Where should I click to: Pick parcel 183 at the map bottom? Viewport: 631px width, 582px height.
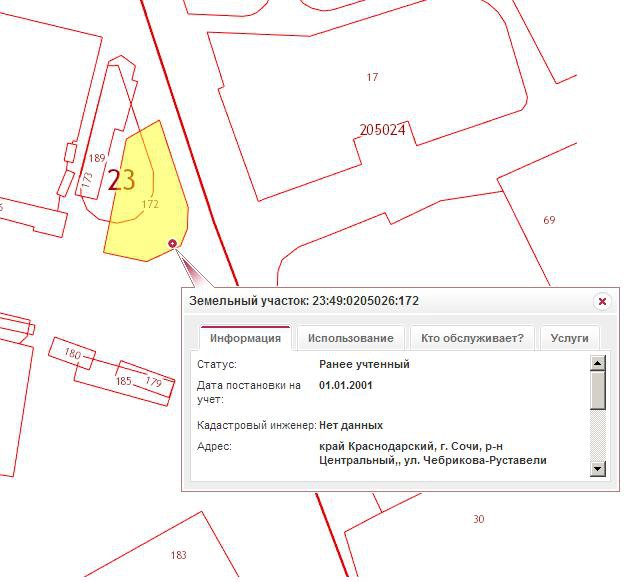[179, 555]
